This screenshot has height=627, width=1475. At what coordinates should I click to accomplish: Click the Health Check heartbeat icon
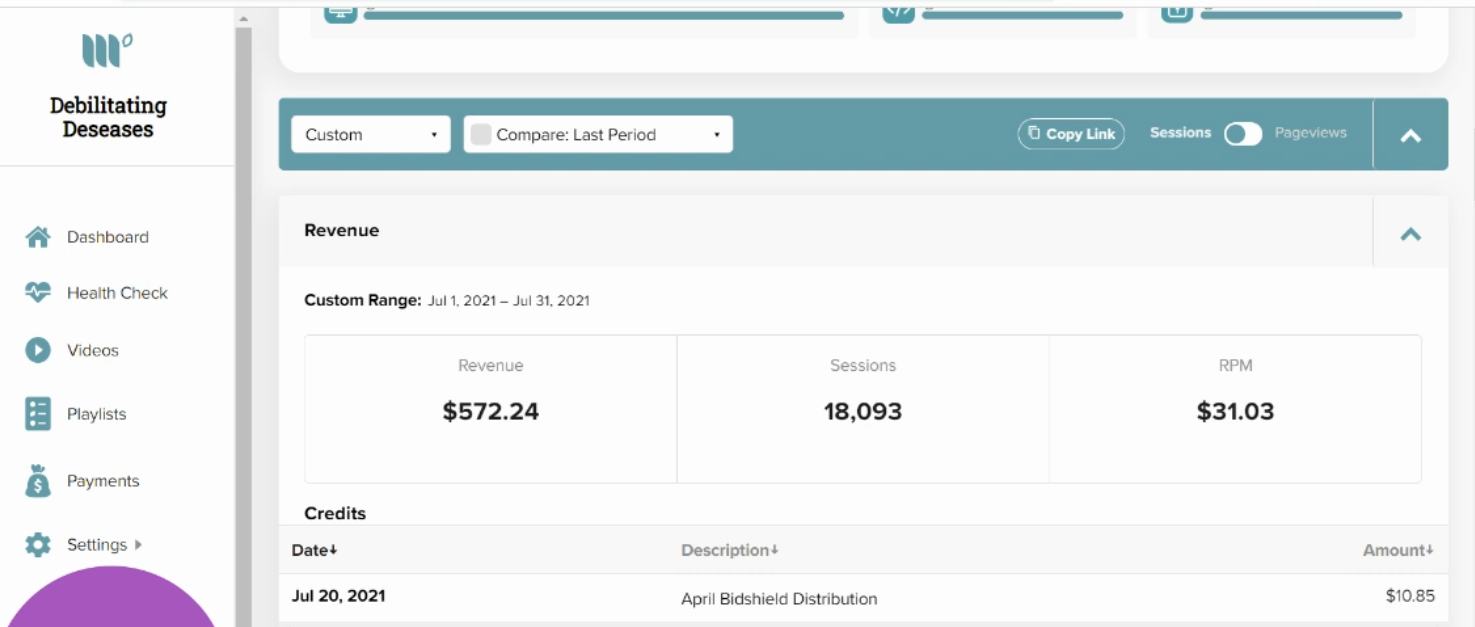(38, 293)
